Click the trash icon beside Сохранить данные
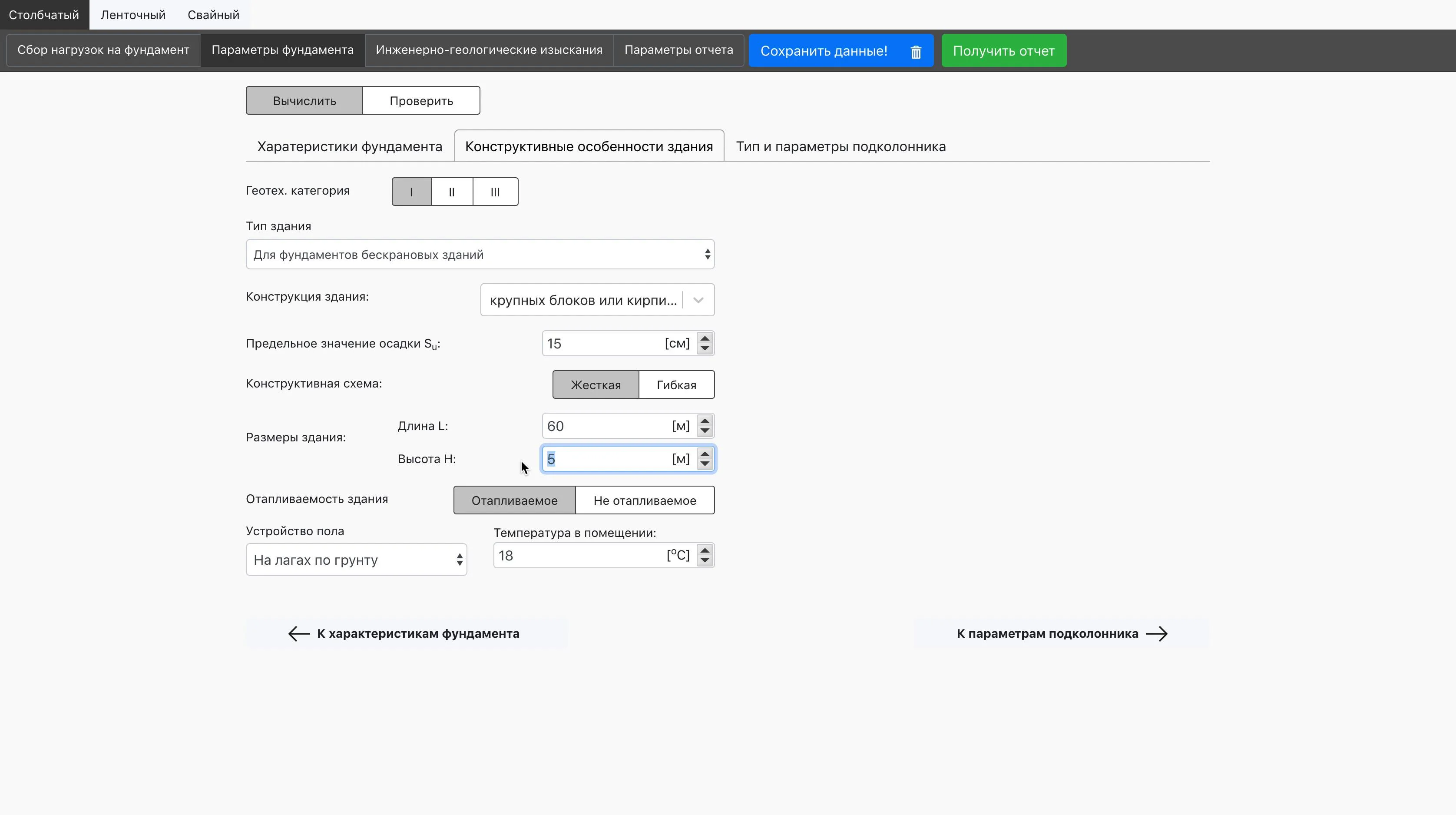 (916, 51)
